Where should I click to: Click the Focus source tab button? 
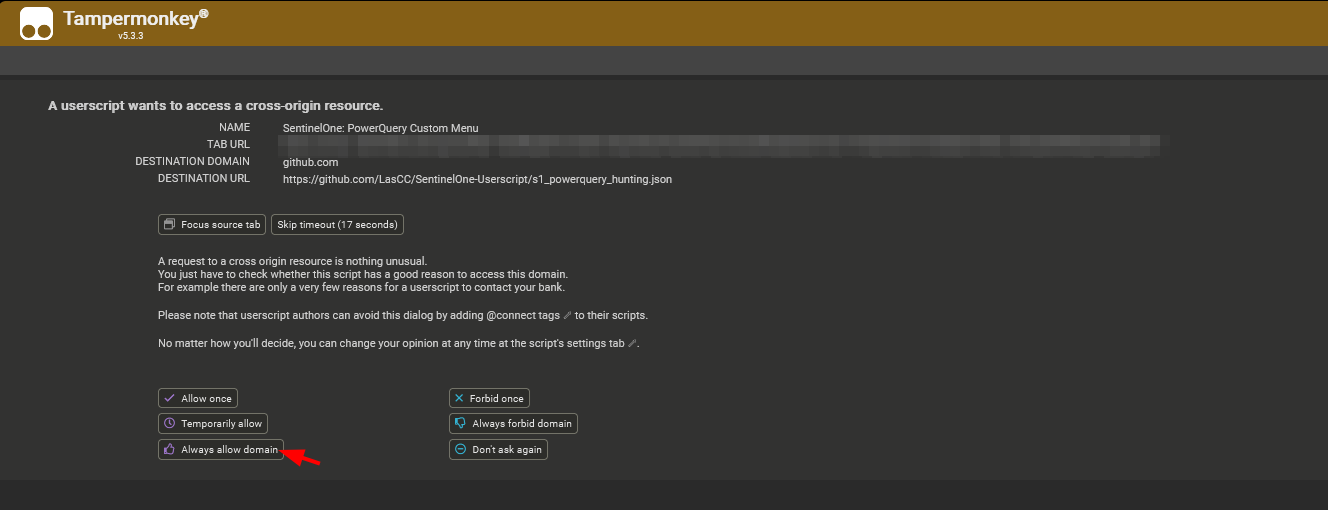(212, 225)
